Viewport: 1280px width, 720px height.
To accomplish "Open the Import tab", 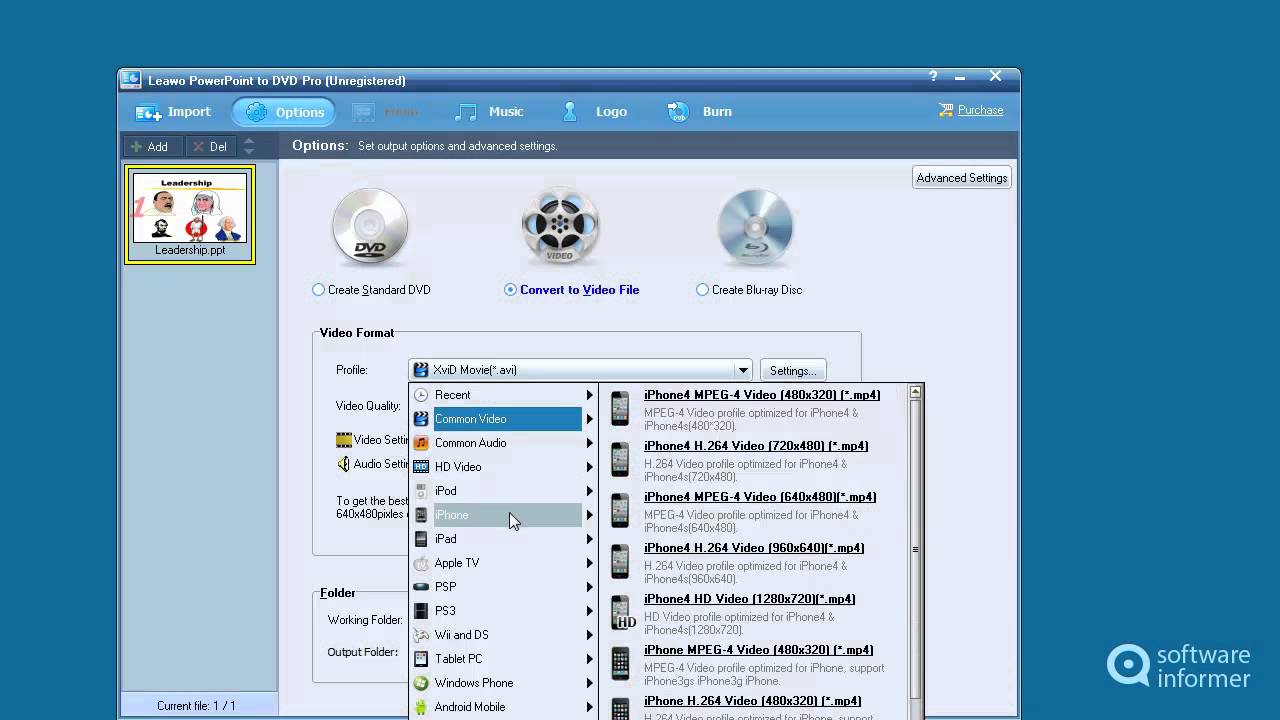I will pyautogui.click(x=173, y=112).
